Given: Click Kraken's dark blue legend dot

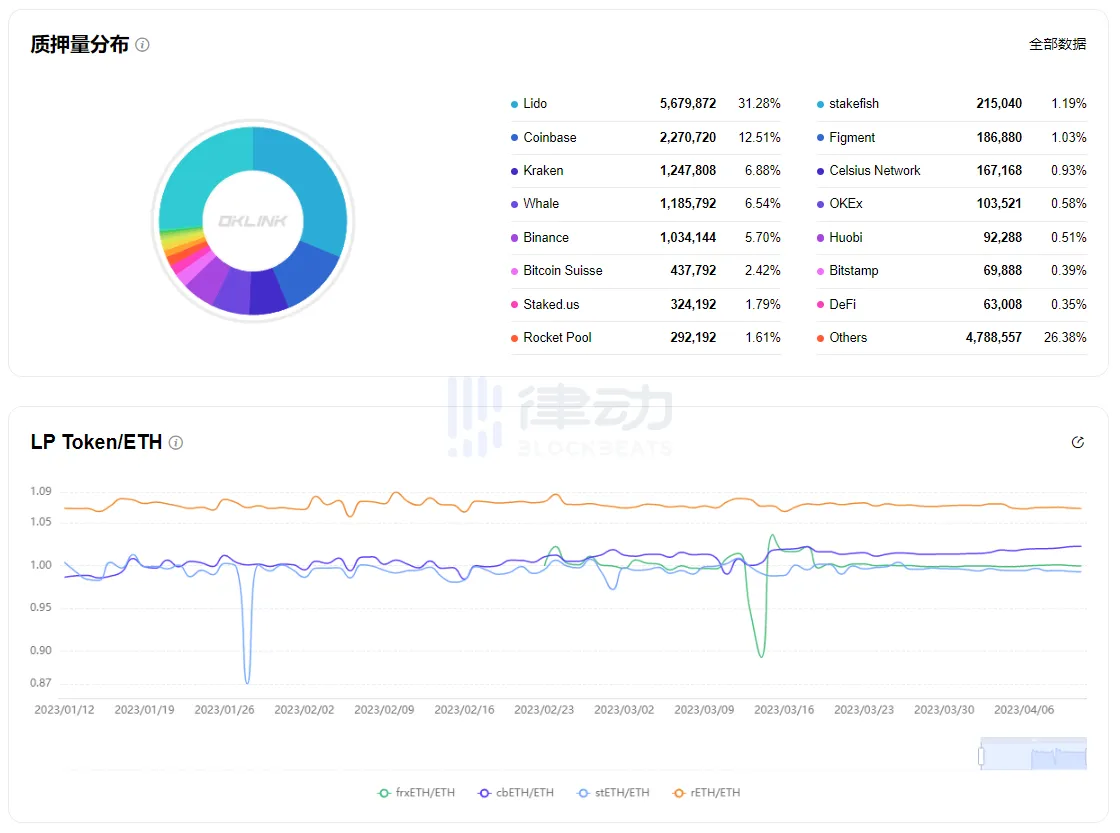Looking at the screenshot, I should point(512,170).
